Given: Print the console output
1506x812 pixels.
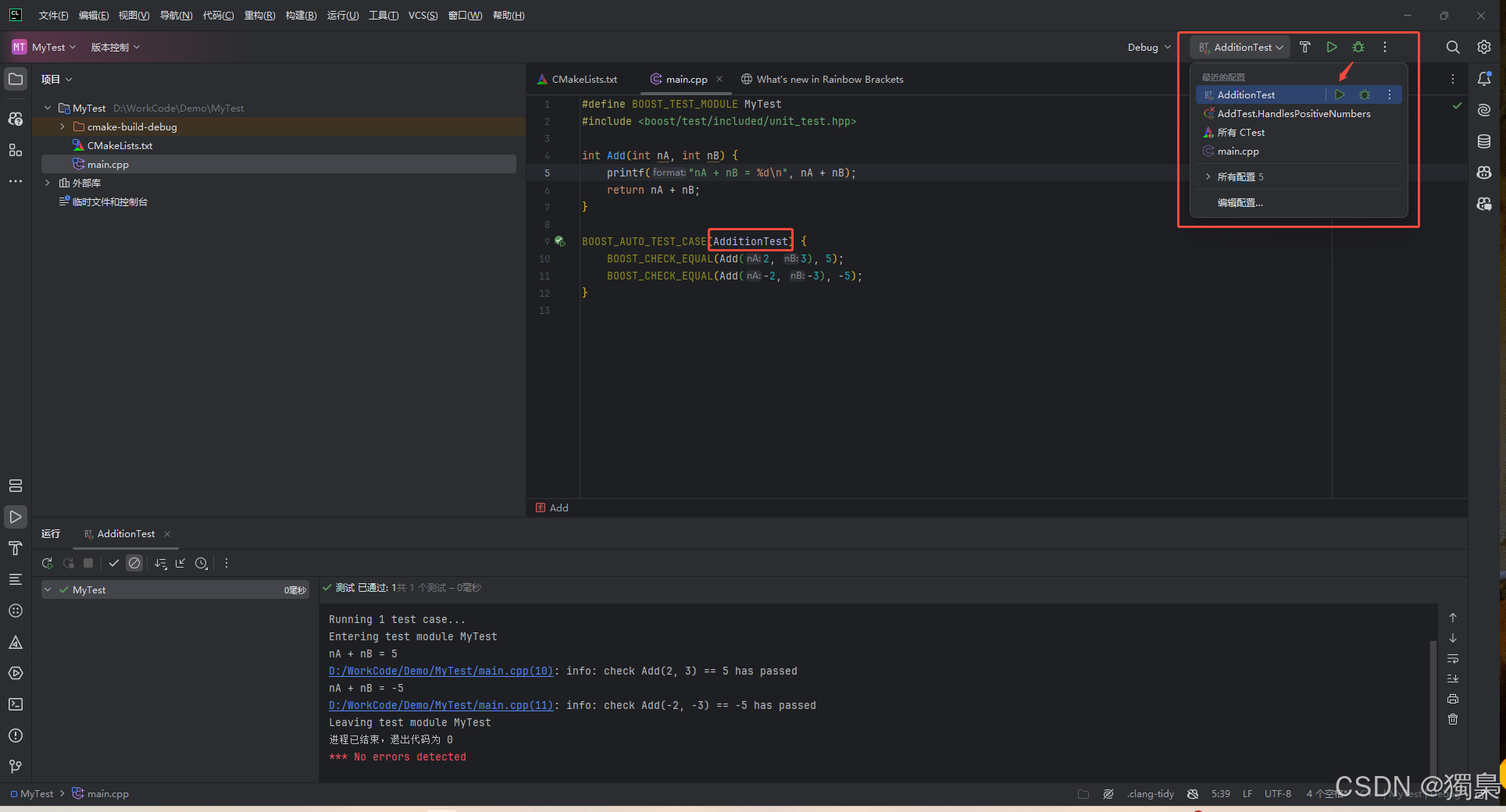Looking at the screenshot, I should [x=1453, y=699].
